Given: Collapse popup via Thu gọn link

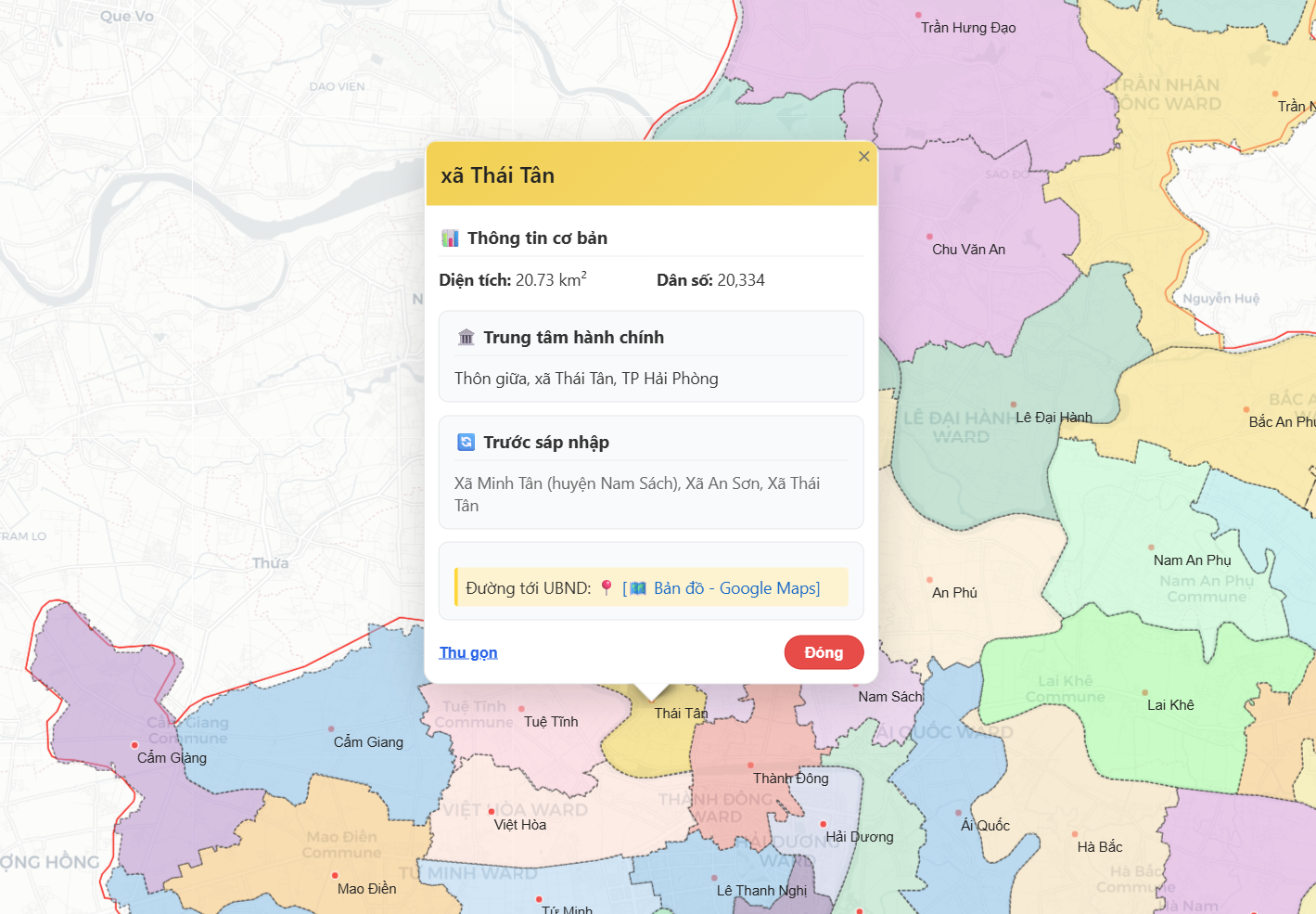Looking at the screenshot, I should point(468,652).
